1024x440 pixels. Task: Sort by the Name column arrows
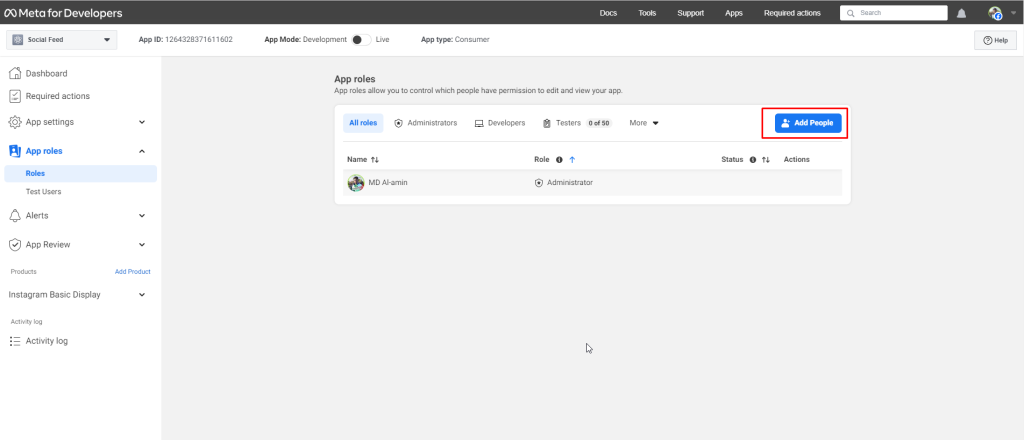pyautogui.click(x=375, y=160)
